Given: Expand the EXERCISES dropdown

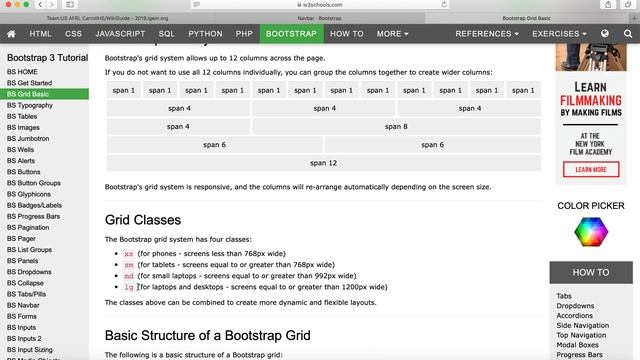Looking at the screenshot, I should point(559,34).
